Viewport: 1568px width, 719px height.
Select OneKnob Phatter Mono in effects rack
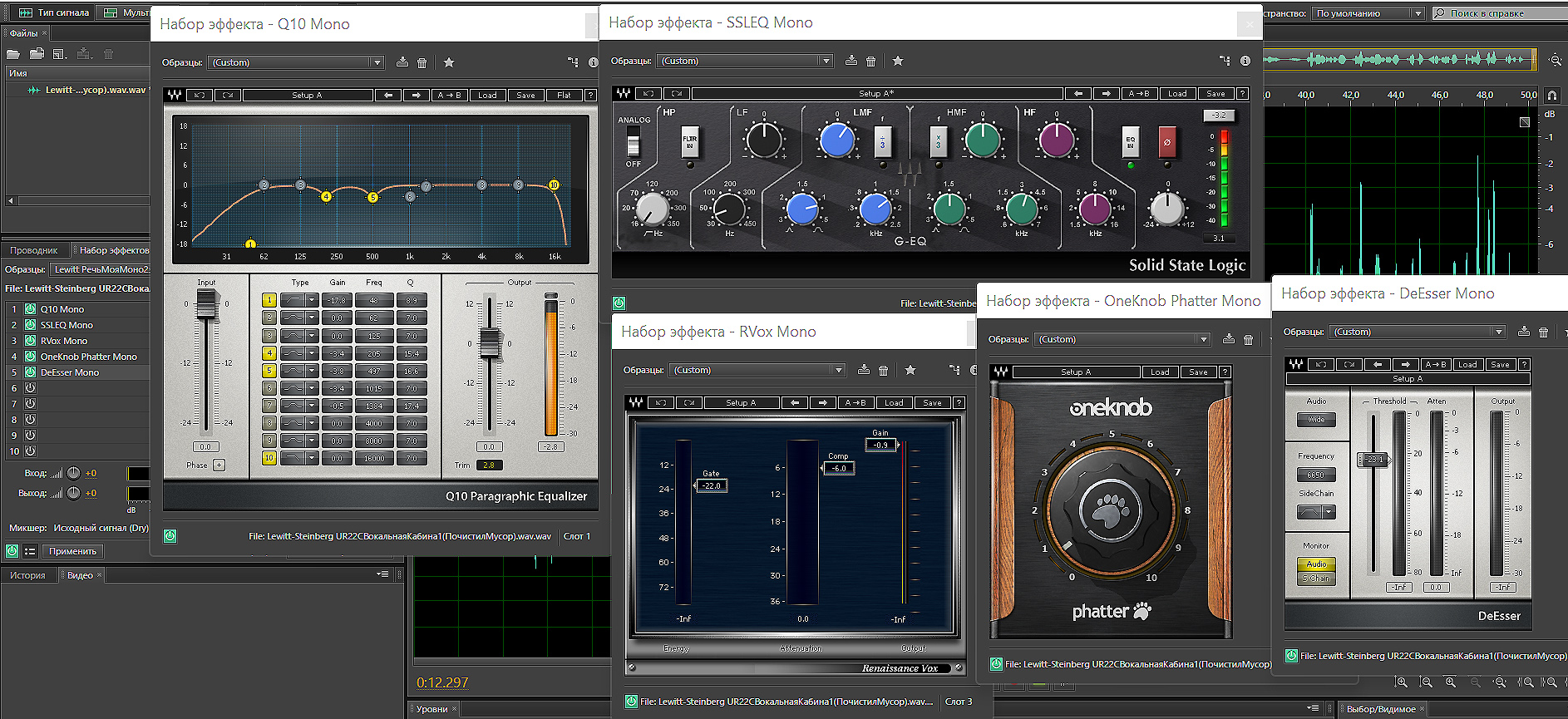(88, 357)
